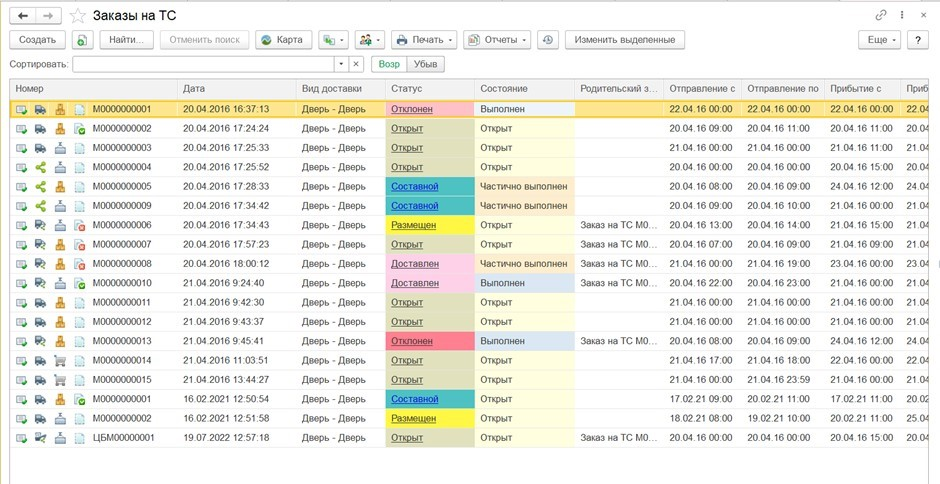Viewport: 940px width, 484px height.
Task: Open the Сортировать field dropdown arrow
Action: pyautogui.click(x=341, y=64)
